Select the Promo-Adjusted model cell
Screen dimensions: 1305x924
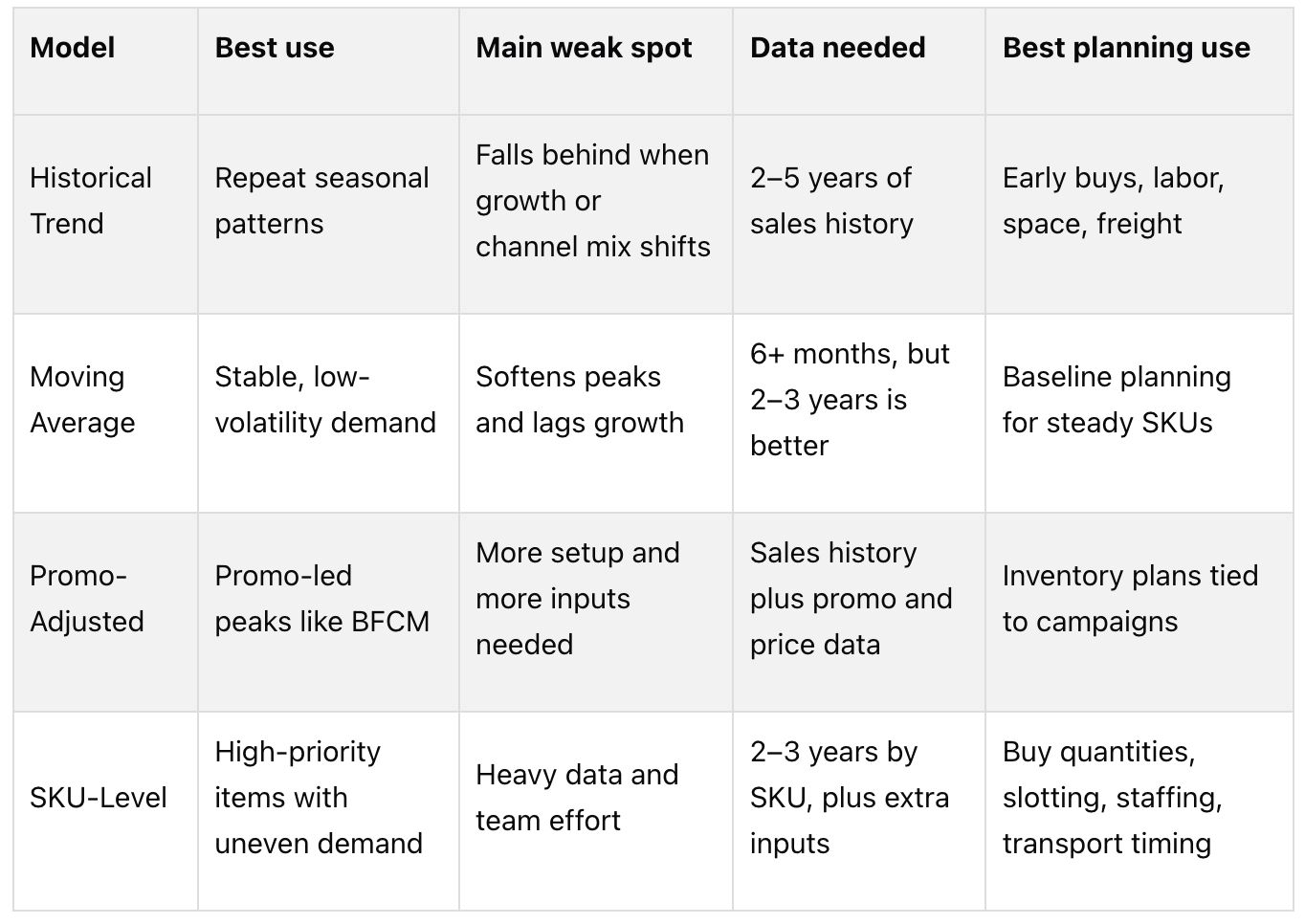tap(105, 612)
